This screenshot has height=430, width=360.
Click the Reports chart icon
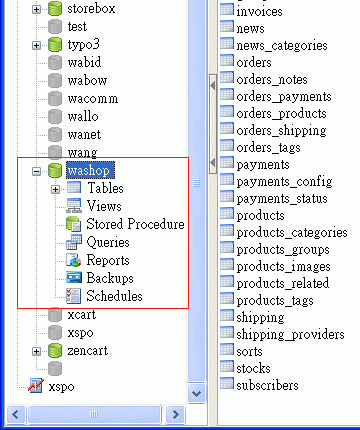pyautogui.click(x=74, y=260)
